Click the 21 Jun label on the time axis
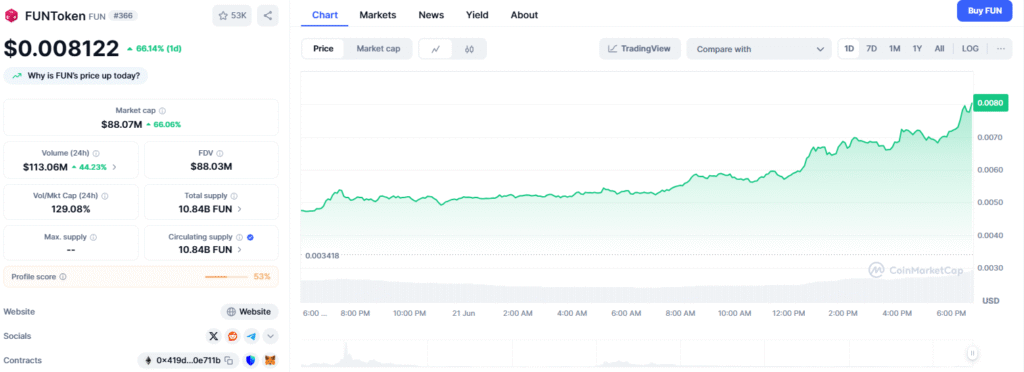The image size is (1024, 372). (463, 313)
